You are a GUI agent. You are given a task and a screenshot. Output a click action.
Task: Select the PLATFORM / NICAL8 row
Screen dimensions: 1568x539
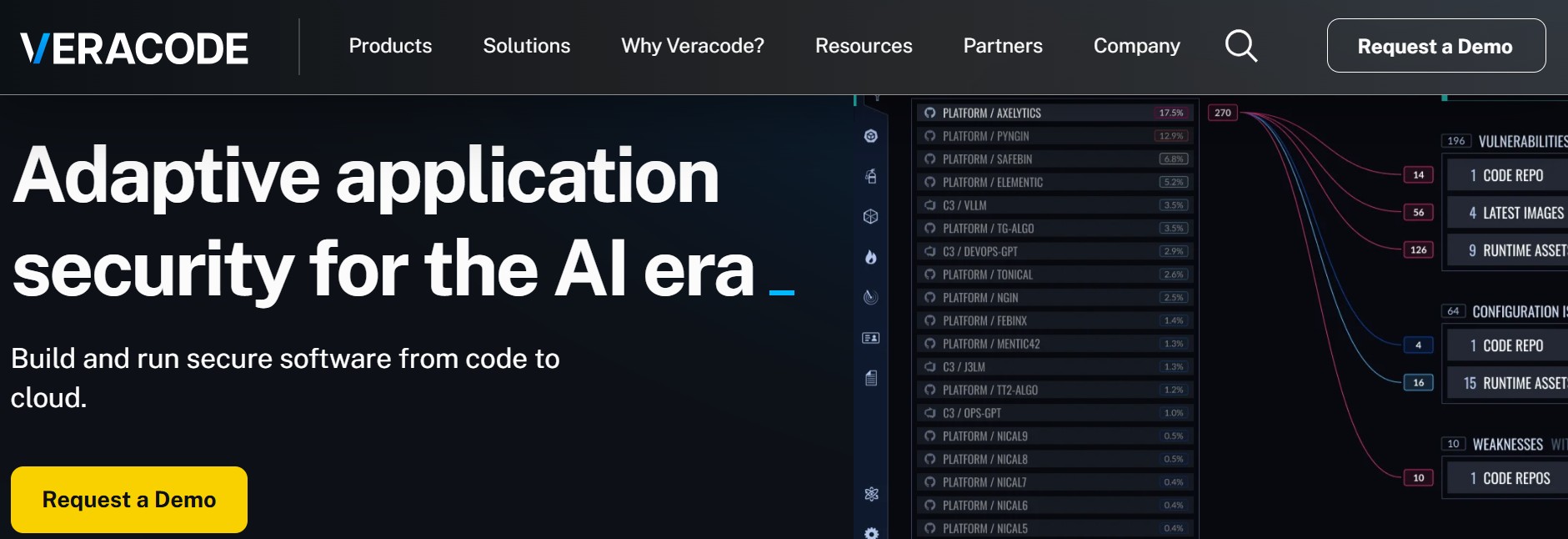coord(1056,459)
